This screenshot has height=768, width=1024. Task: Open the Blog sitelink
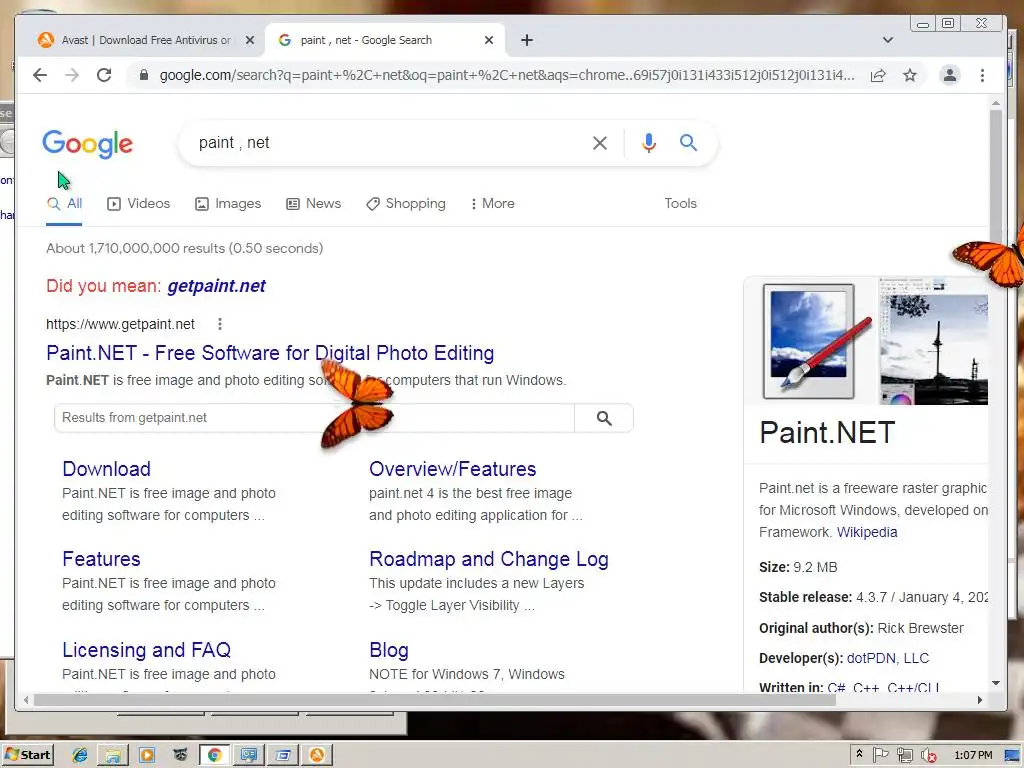click(389, 650)
